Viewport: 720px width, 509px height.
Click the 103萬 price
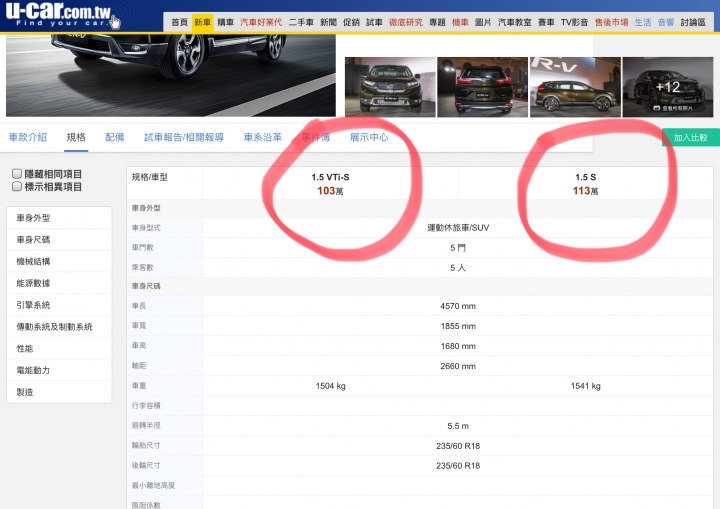(330, 191)
